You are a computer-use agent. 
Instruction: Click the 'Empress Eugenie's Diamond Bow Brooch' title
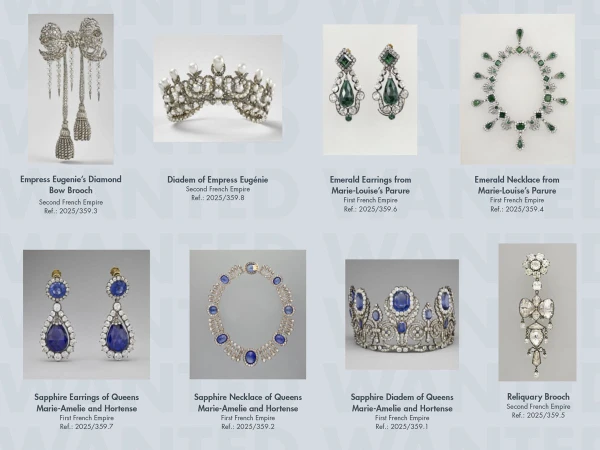(x=71, y=185)
